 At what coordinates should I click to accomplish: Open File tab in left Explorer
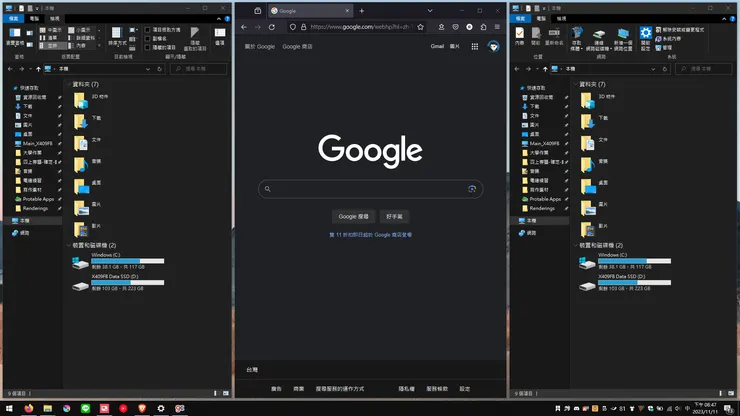13,18
